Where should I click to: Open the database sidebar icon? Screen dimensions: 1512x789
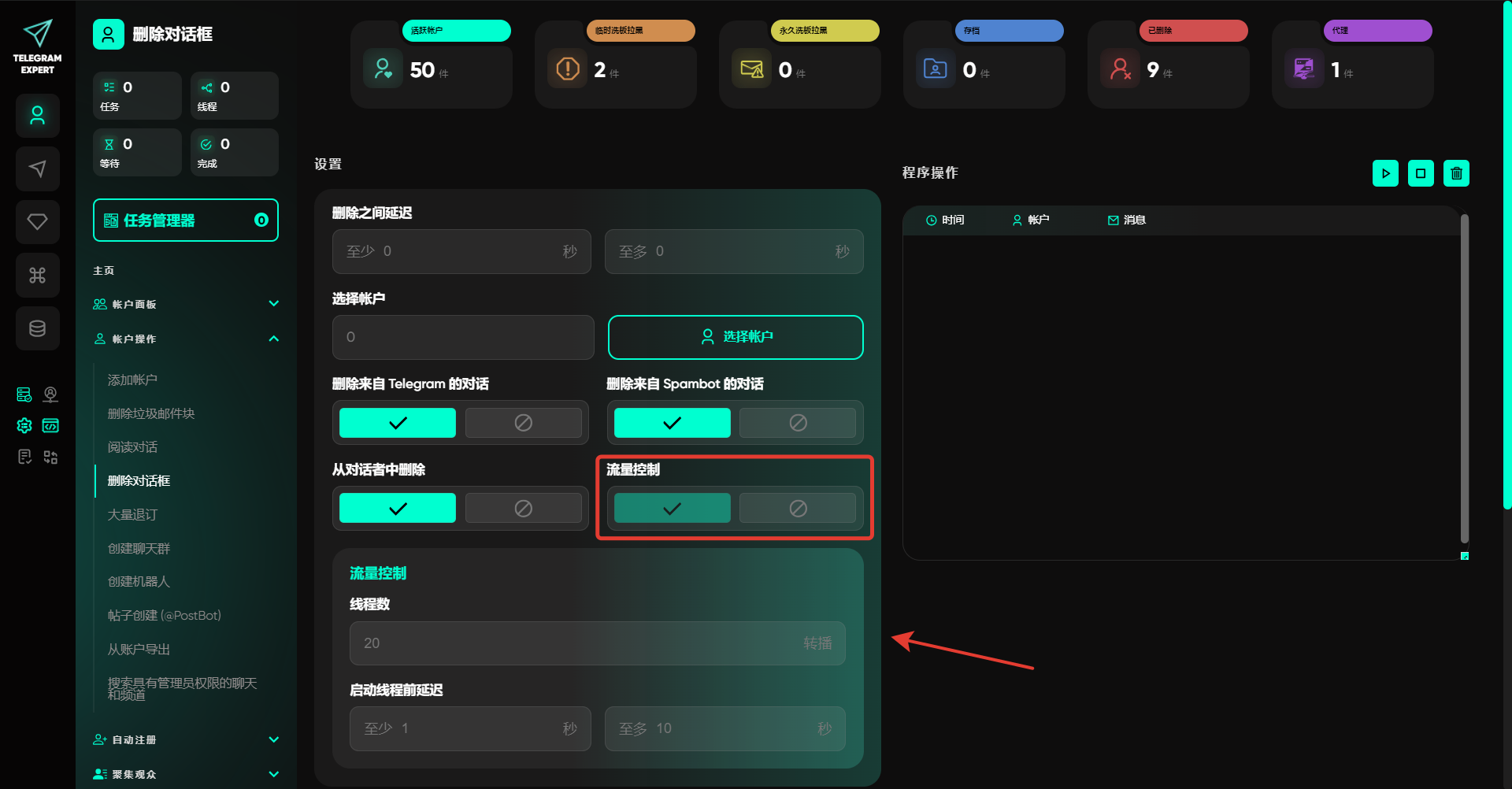click(x=38, y=328)
